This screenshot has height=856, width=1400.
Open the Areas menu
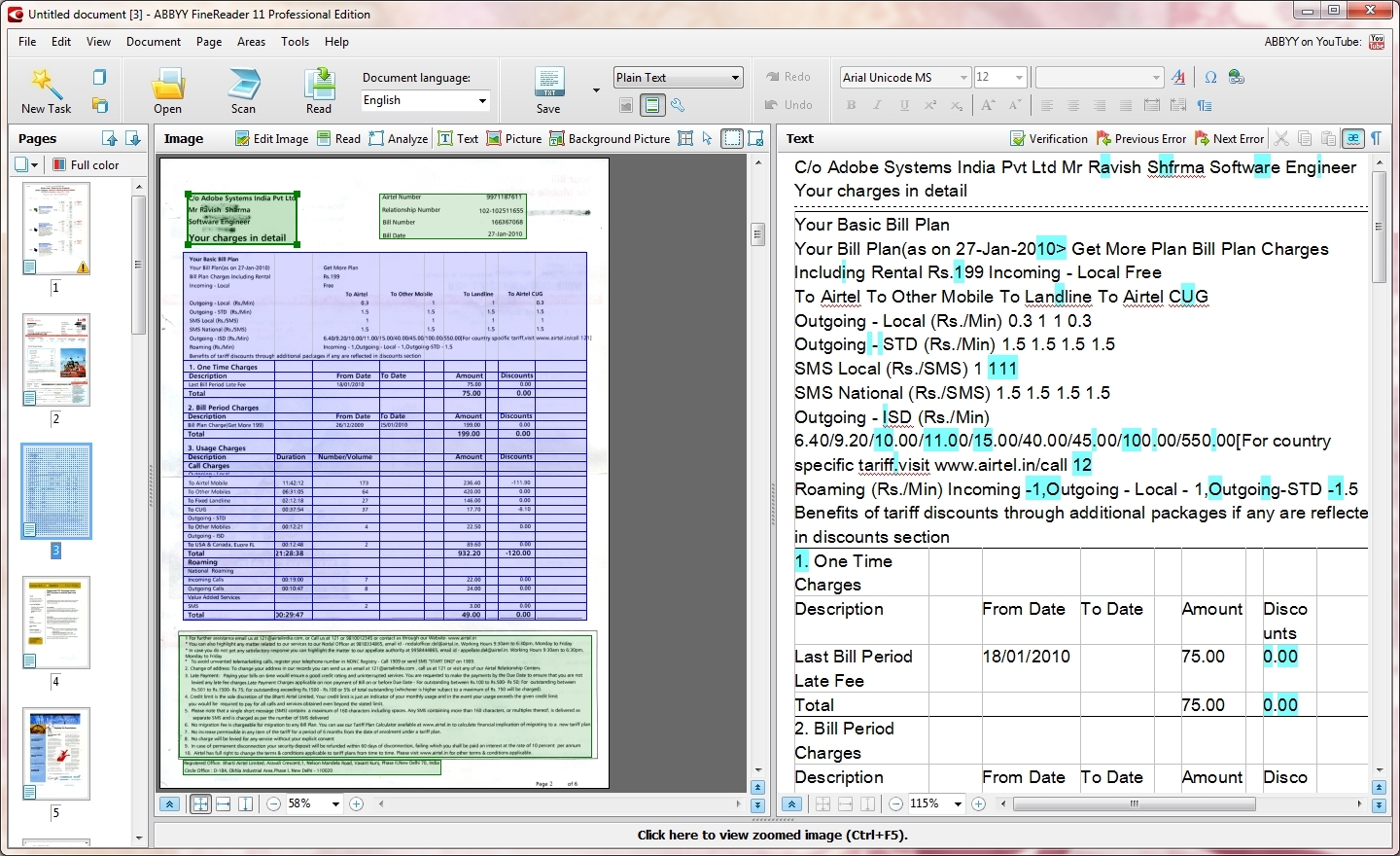pyautogui.click(x=251, y=42)
